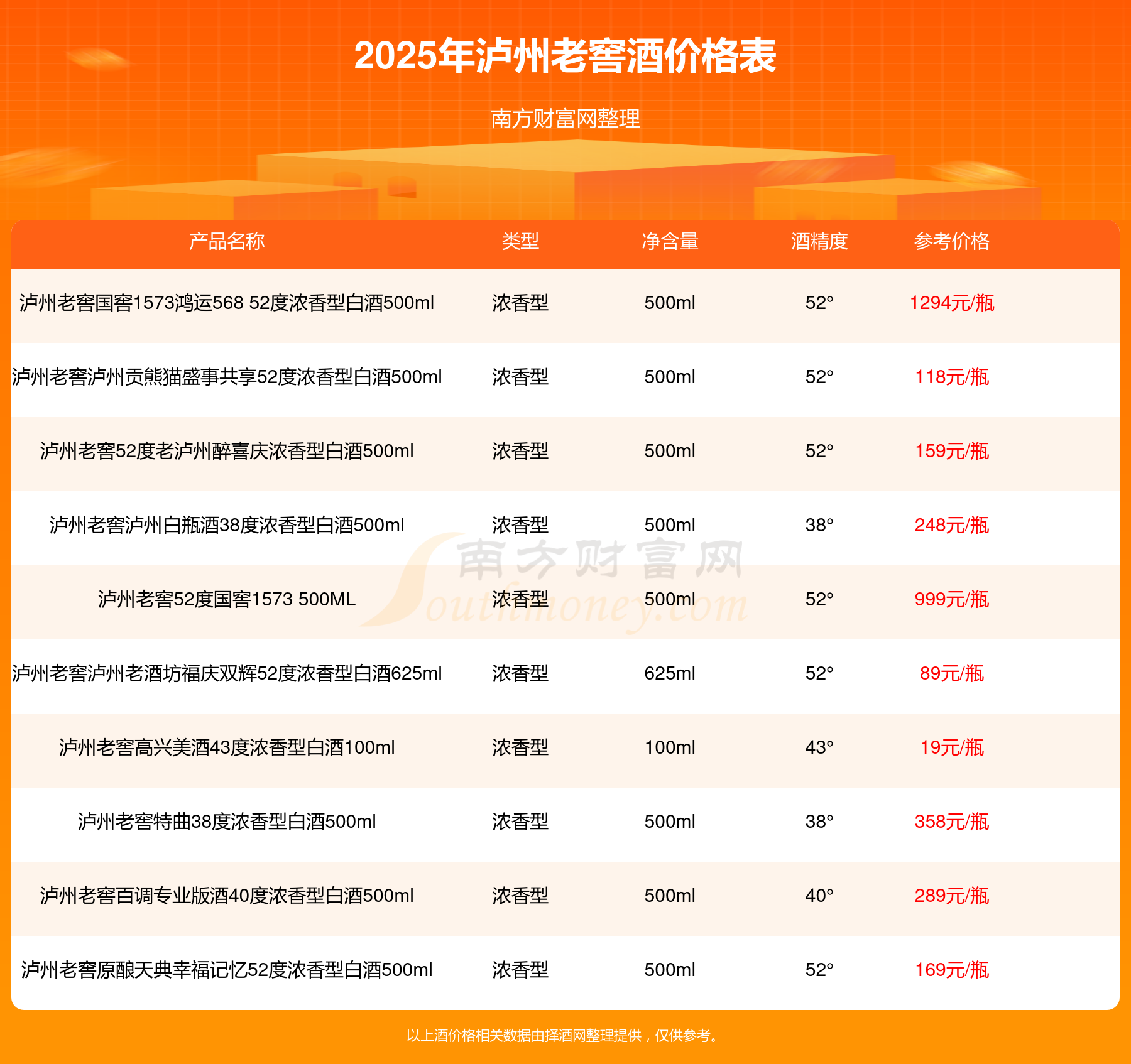The image size is (1131, 1064).
Task: Click the 100ml net content cell
Action: [x=670, y=747]
